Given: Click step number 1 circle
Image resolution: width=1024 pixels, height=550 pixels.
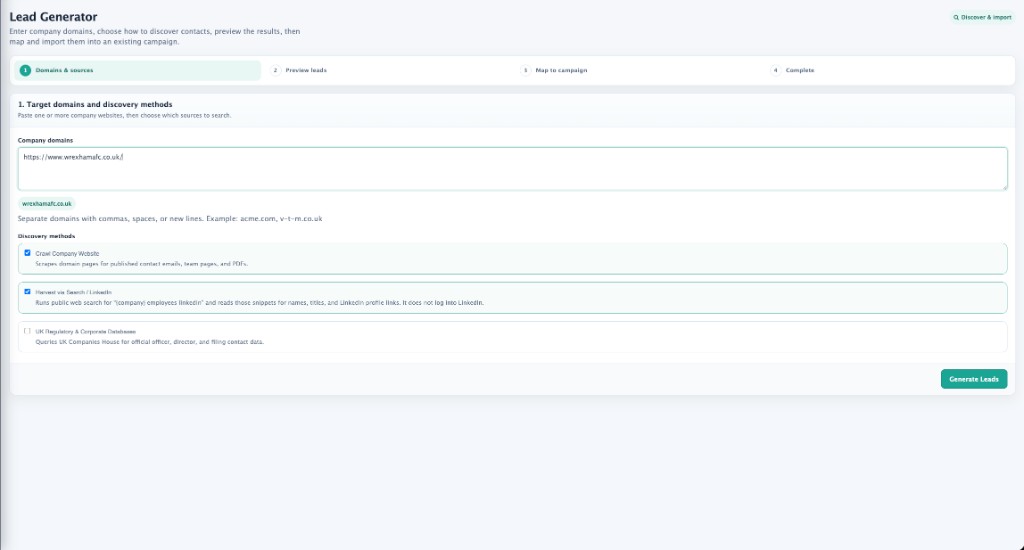Looking at the screenshot, I should tap(25, 70).
